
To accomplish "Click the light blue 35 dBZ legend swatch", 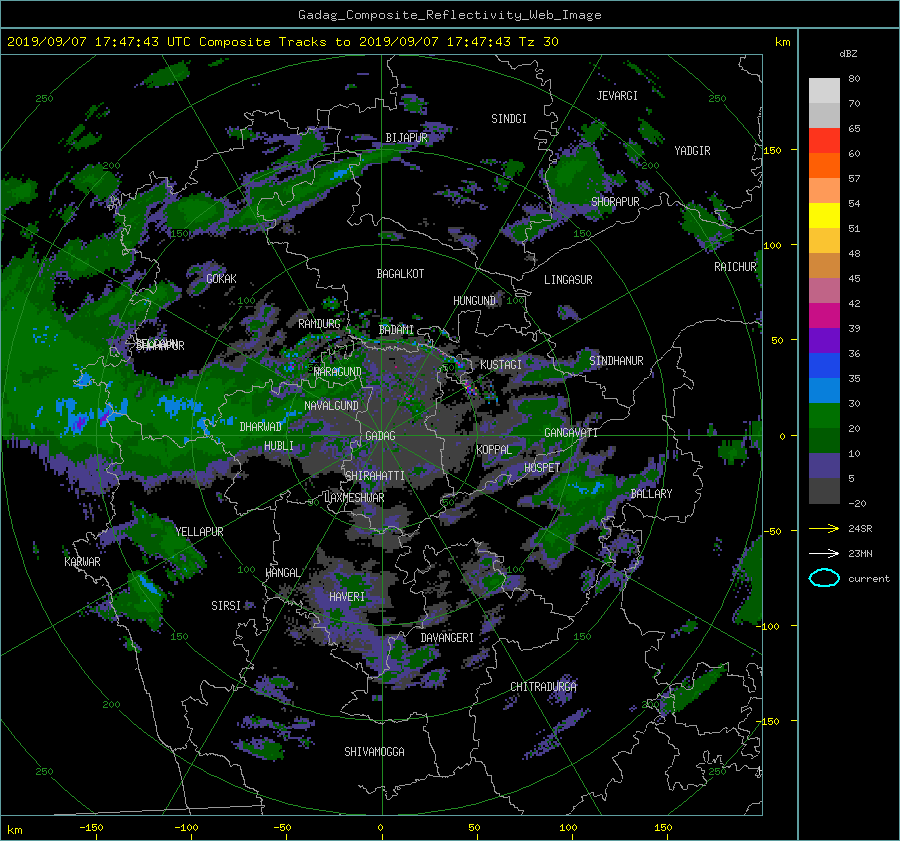I will 824,390.
